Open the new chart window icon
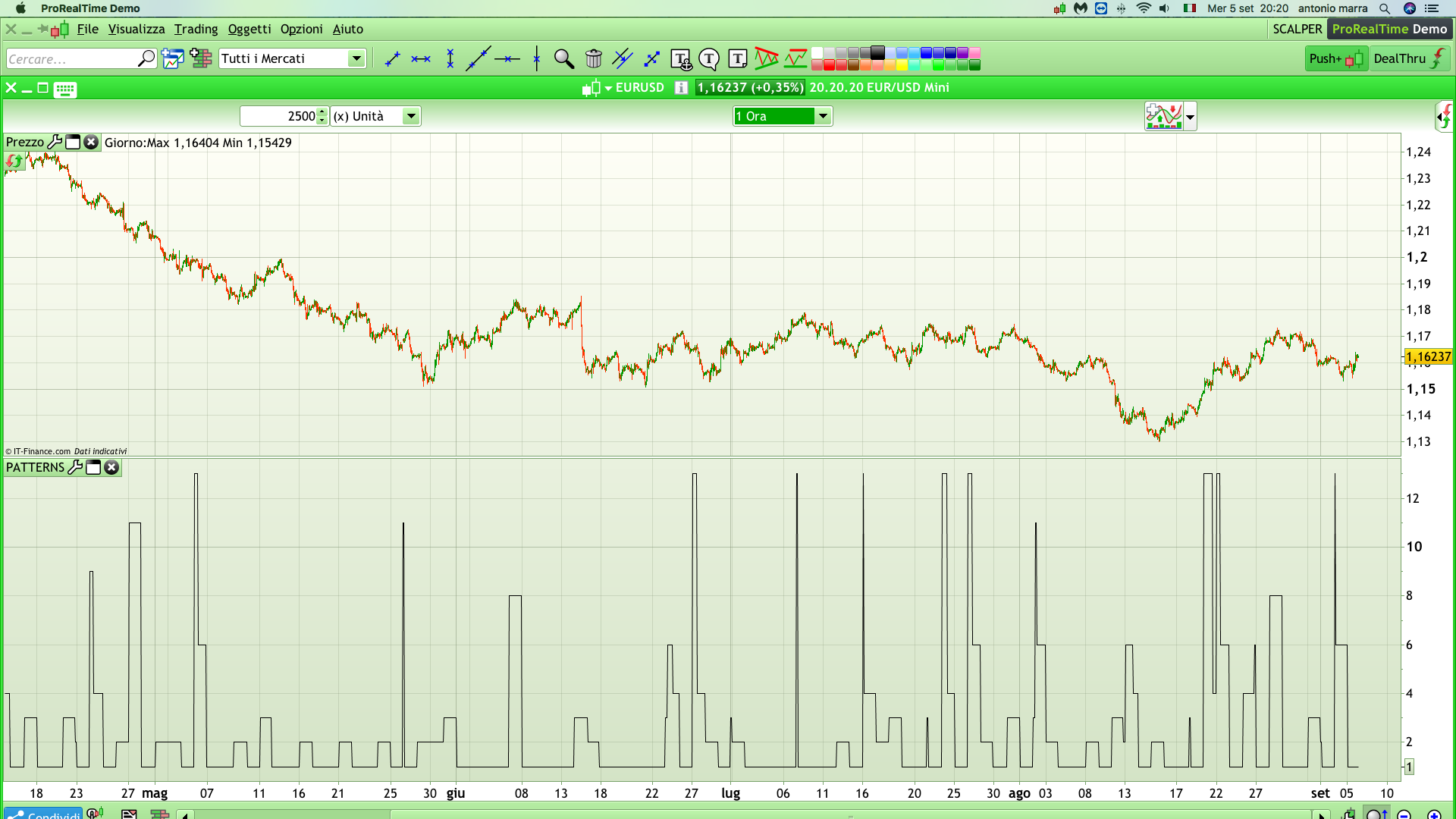 [x=172, y=58]
